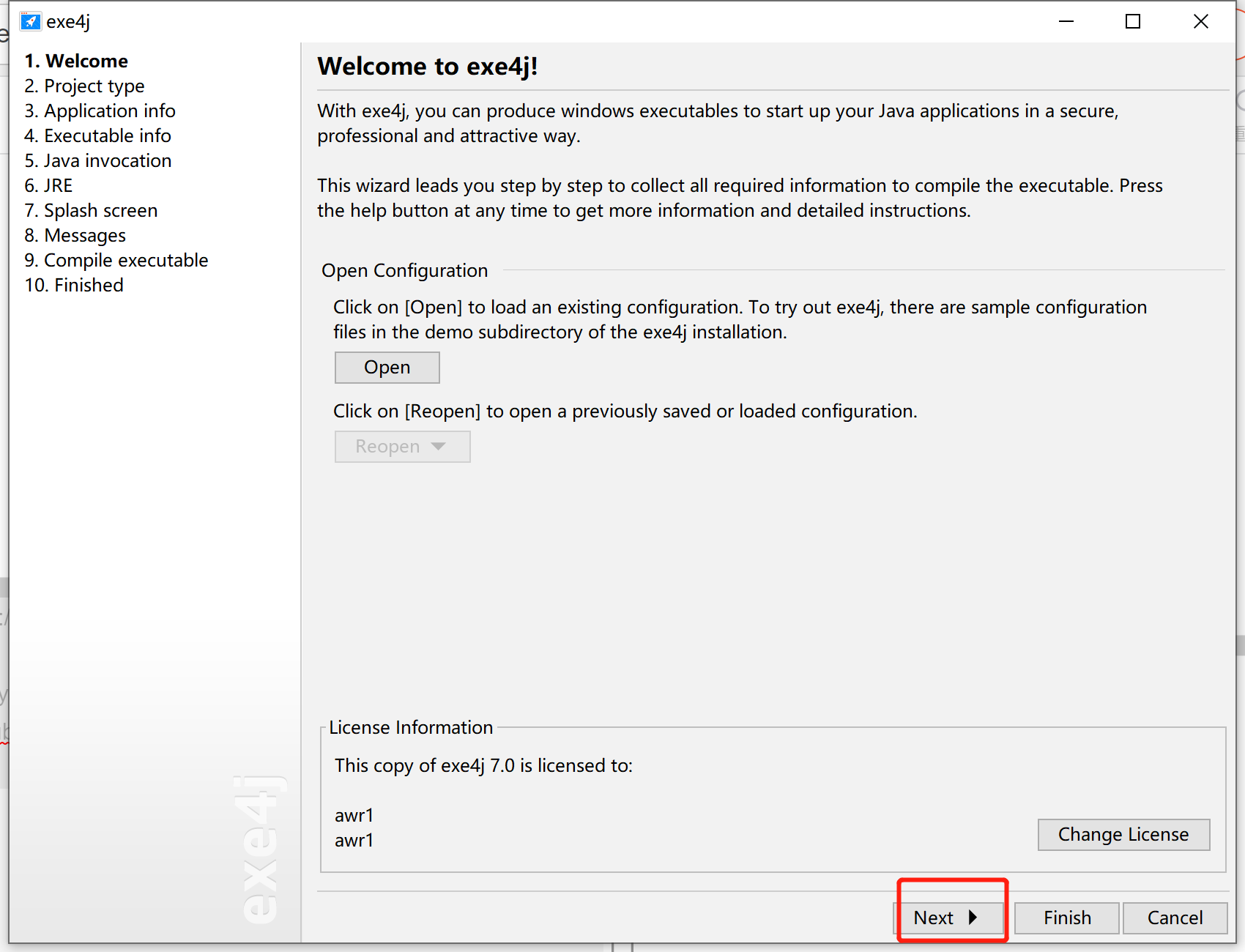
Task: Minimize the exe4j window
Action: click(x=1066, y=21)
